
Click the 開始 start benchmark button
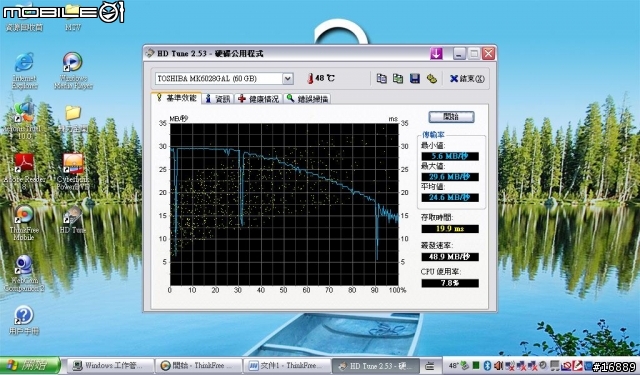point(451,117)
